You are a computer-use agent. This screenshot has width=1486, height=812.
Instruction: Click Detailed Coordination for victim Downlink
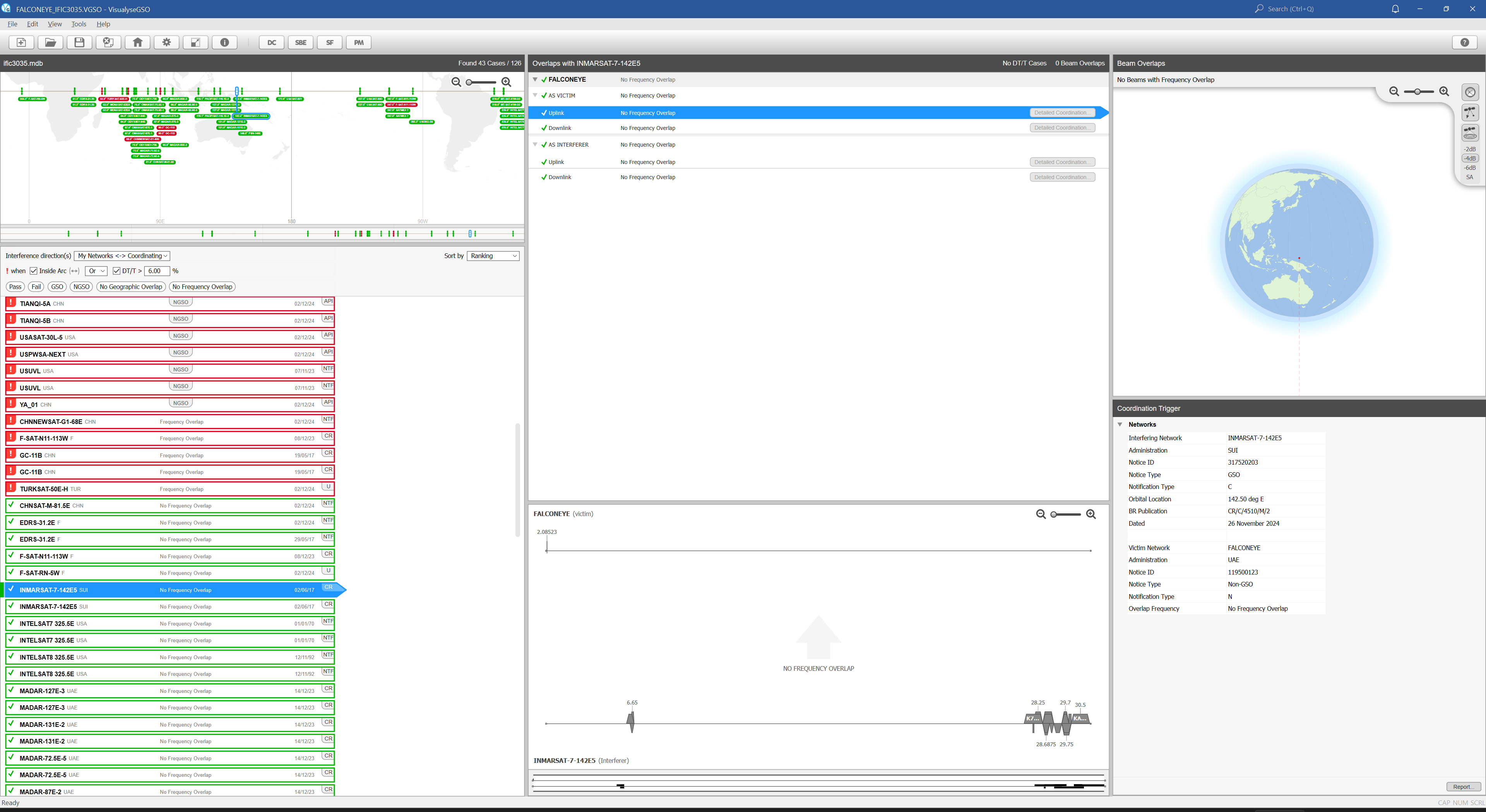click(1063, 128)
